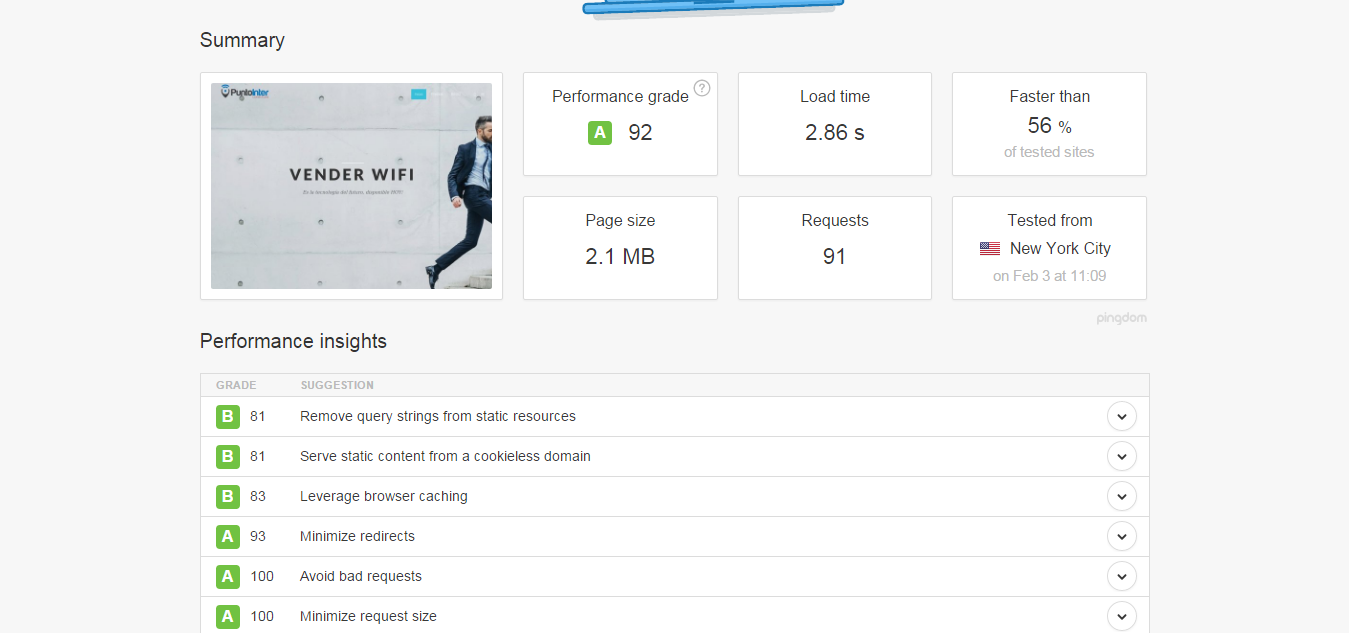The height and width of the screenshot is (633, 1349).
Task: Select the Load time summary card
Action: pyautogui.click(x=834, y=124)
